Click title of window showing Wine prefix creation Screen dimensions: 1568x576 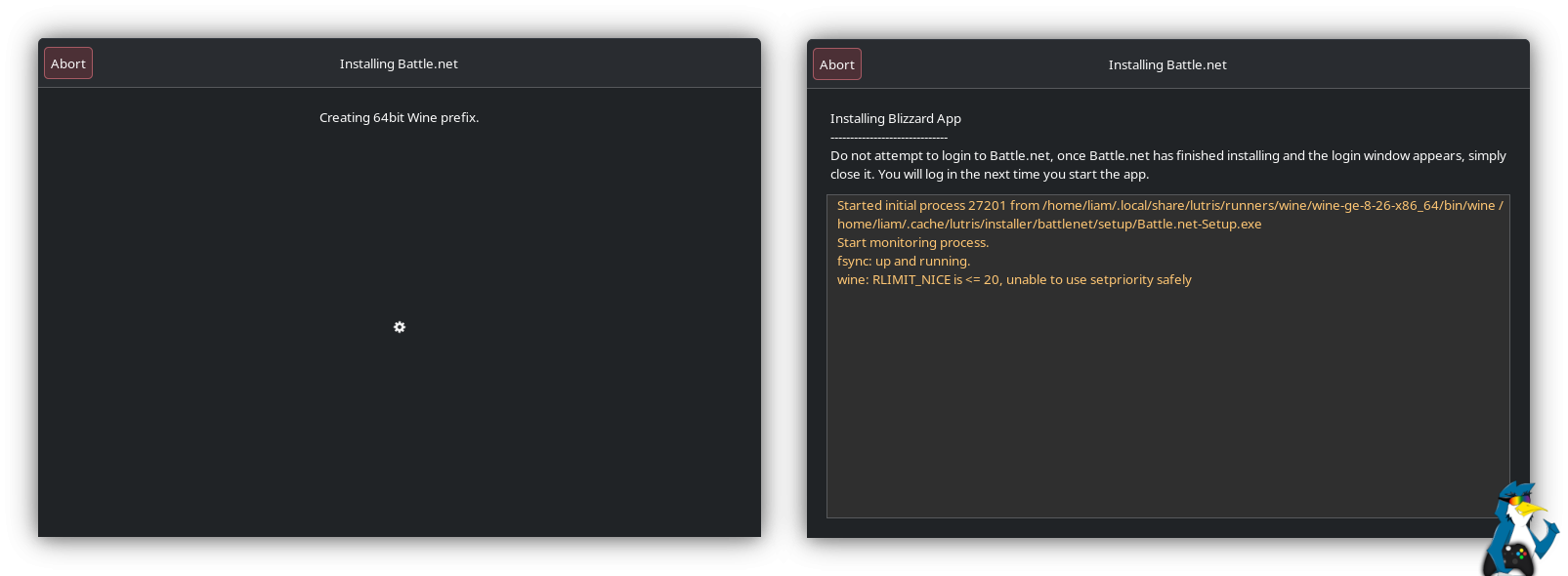coord(399,63)
